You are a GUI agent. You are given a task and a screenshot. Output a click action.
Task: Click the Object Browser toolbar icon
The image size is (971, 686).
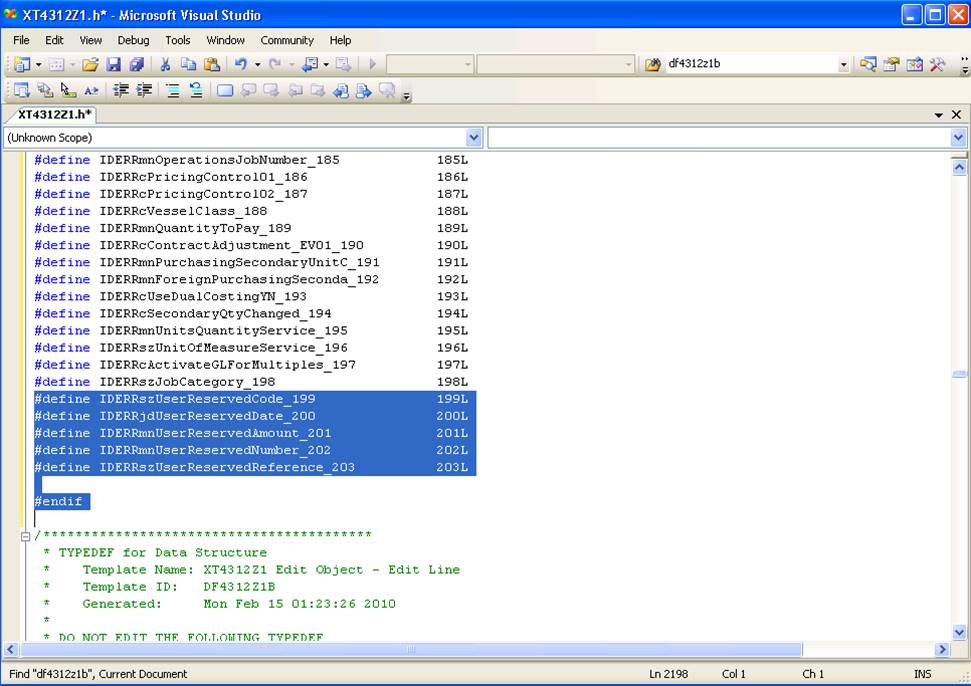coord(915,64)
